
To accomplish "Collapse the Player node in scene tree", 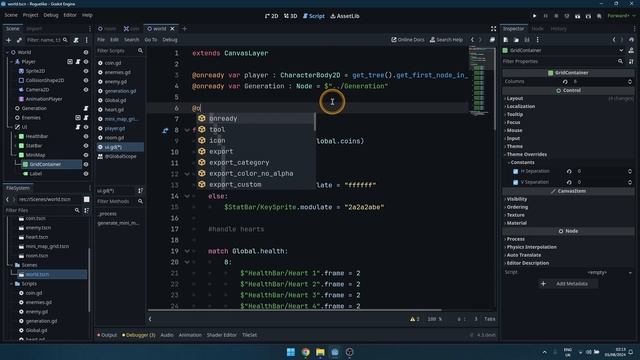I will (11, 62).
